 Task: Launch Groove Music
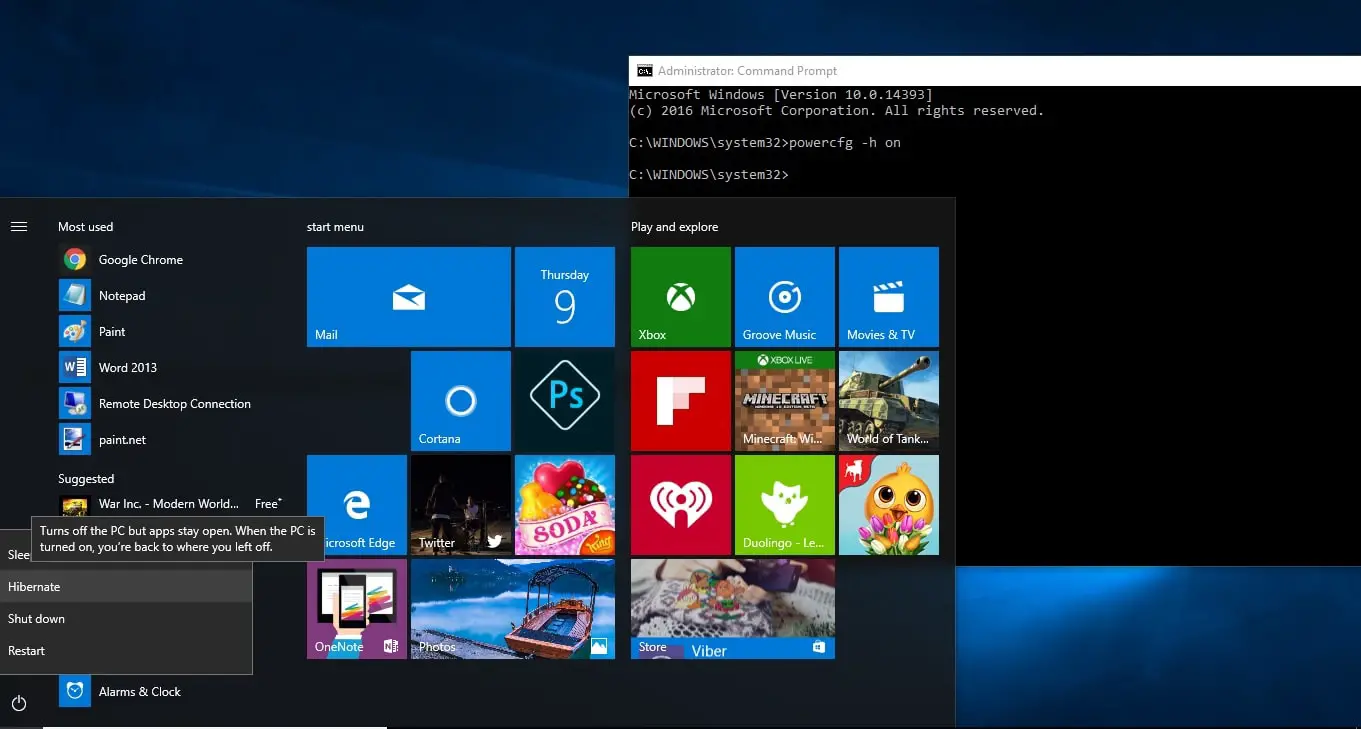click(x=784, y=296)
